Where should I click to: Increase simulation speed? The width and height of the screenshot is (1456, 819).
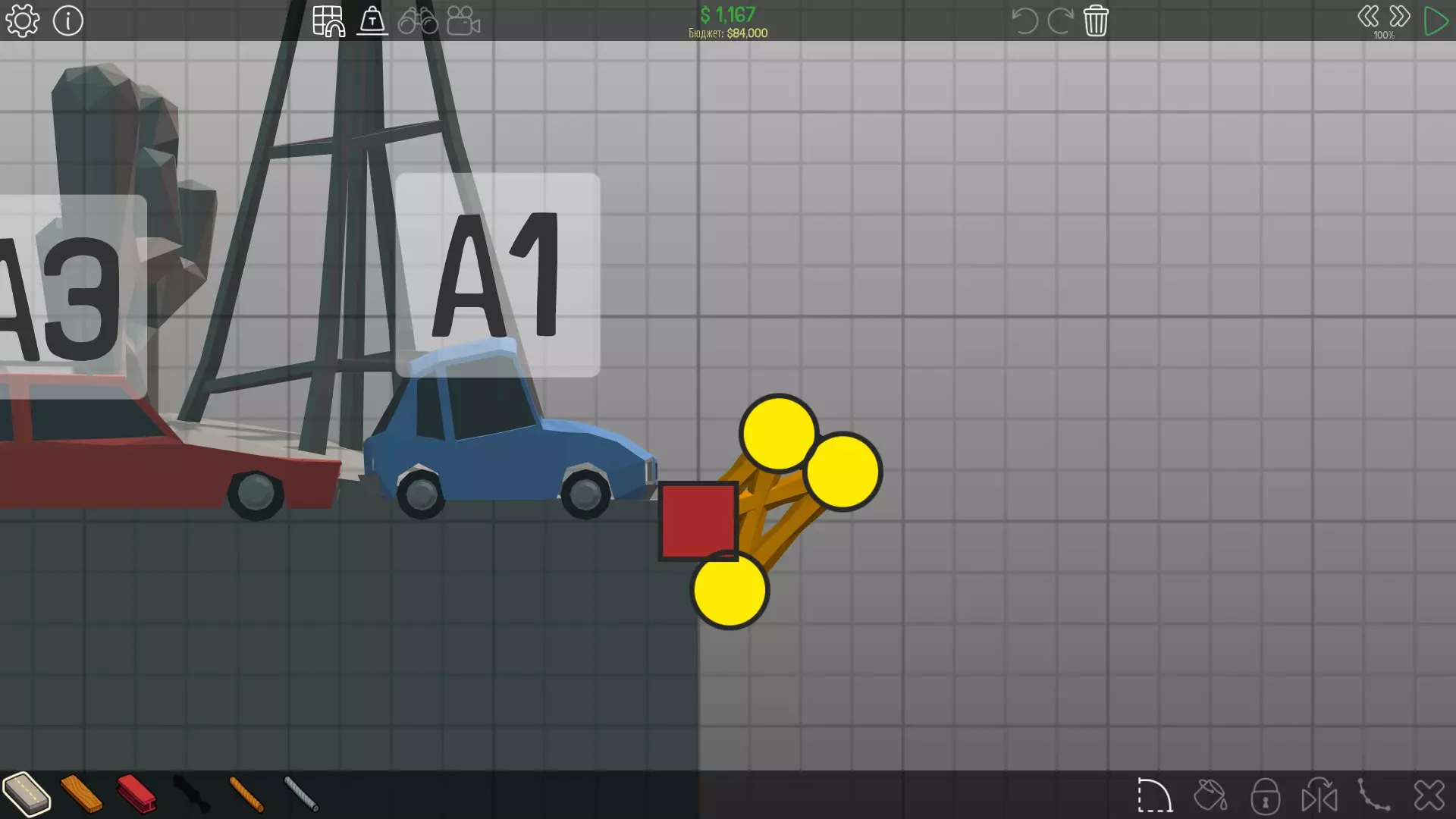1400,17
